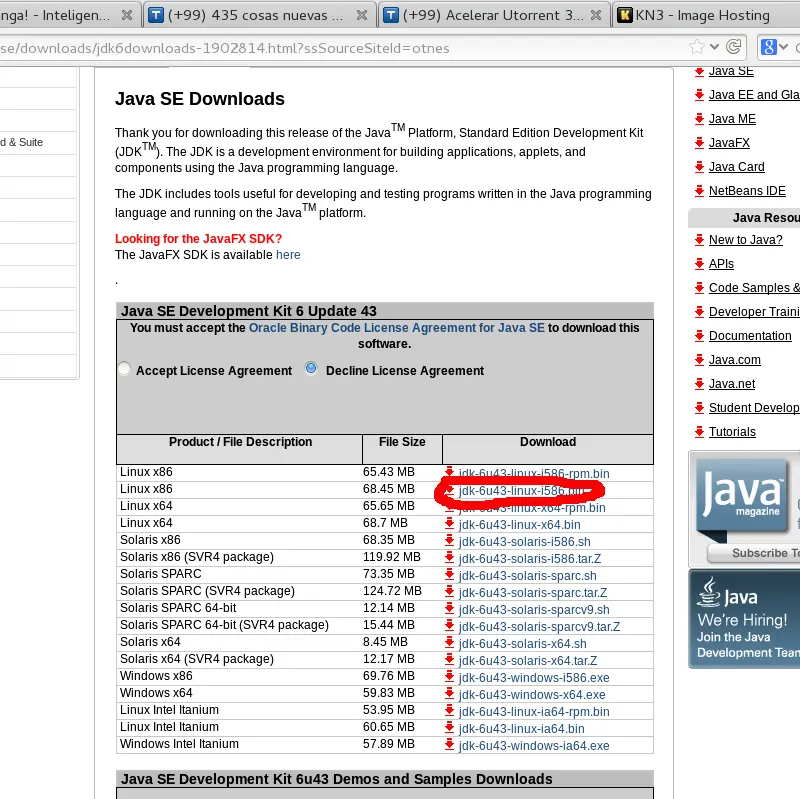The width and height of the screenshot is (800, 799).
Task: Switch to the Acelerar Utorrent tab
Action: click(x=493, y=15)
